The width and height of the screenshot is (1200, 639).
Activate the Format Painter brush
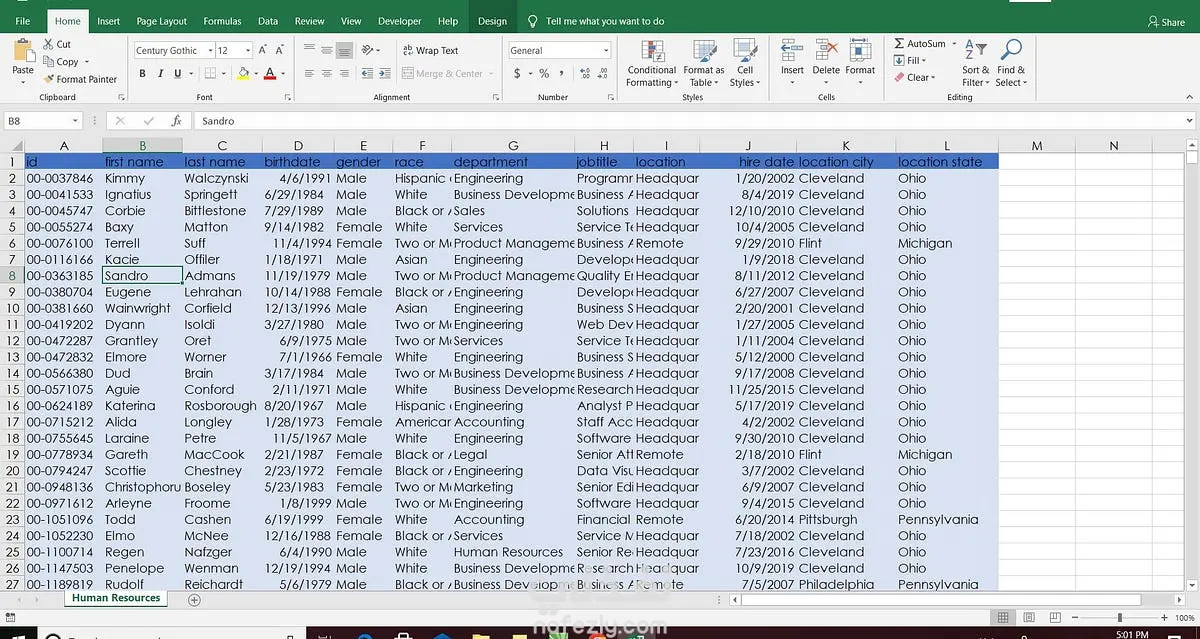click(49, 79)
